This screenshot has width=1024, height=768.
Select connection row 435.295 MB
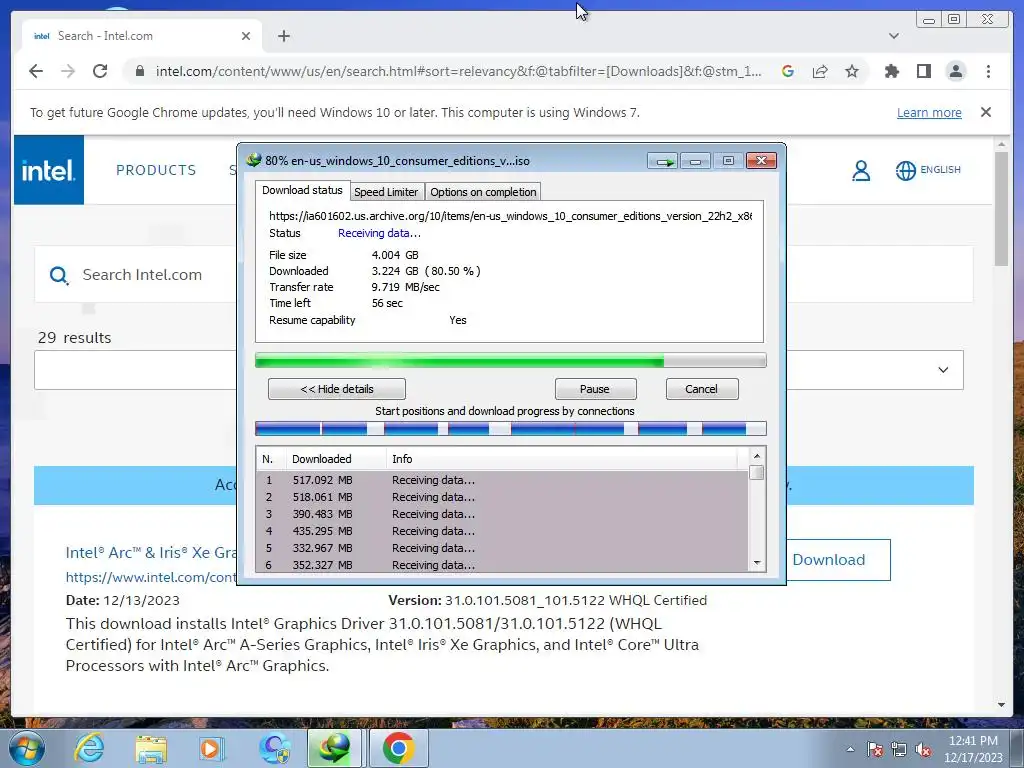(x=502, y=531)
